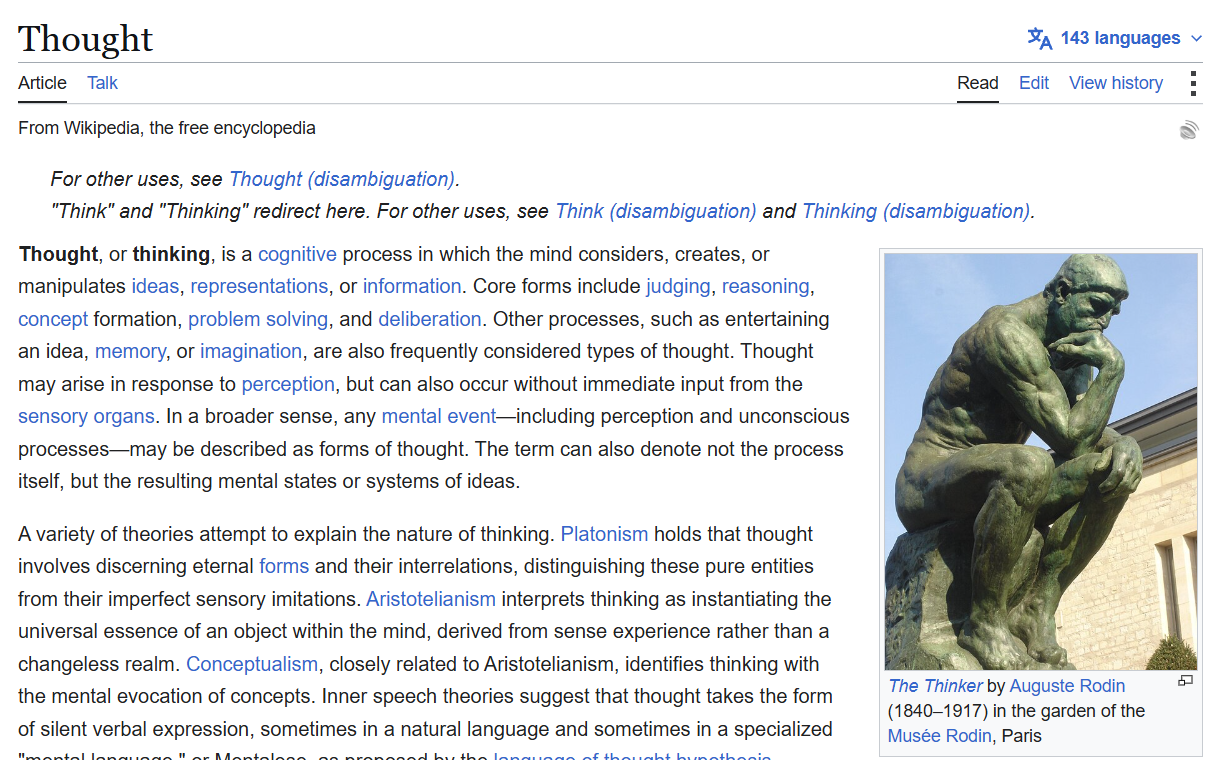
Task: Open The Thinker caption link
Action: tap(935, 686)
